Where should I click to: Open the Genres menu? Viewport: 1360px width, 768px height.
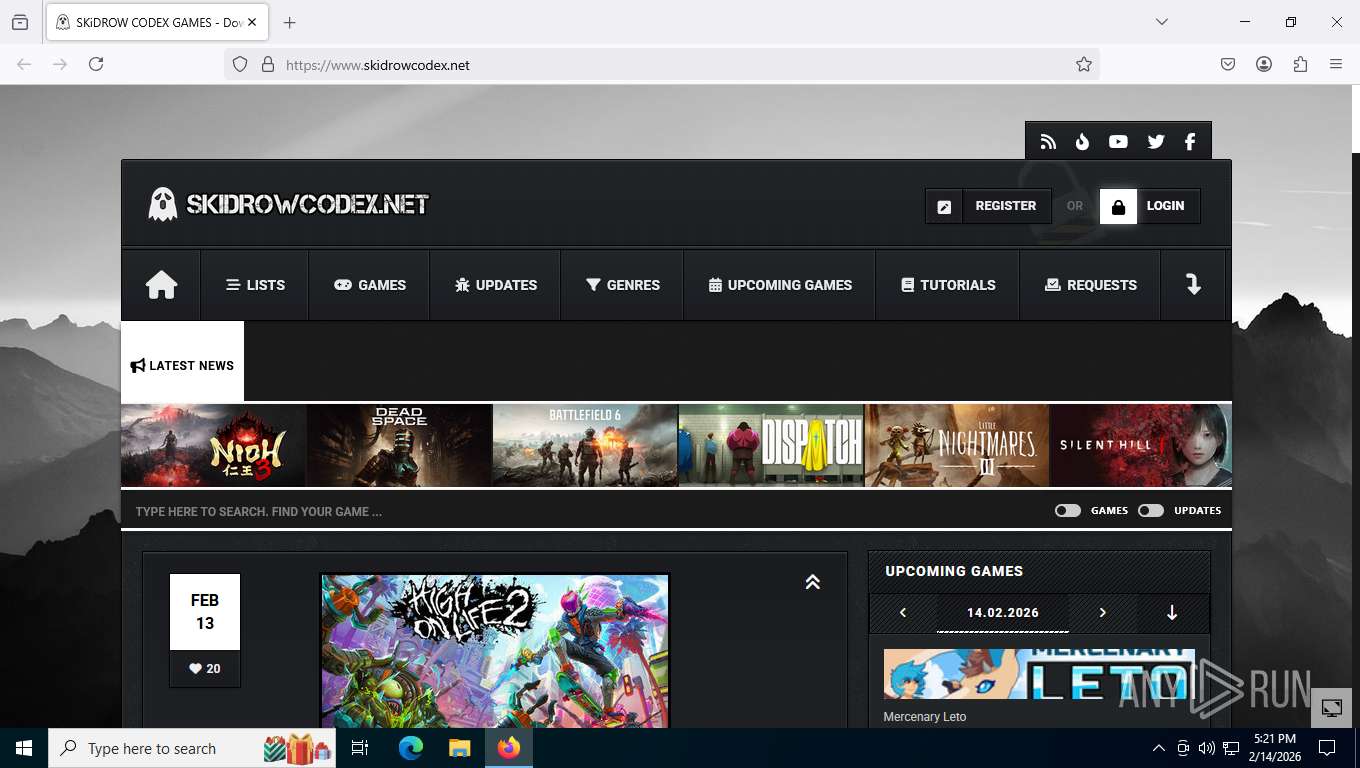click(x=622, y=285)
